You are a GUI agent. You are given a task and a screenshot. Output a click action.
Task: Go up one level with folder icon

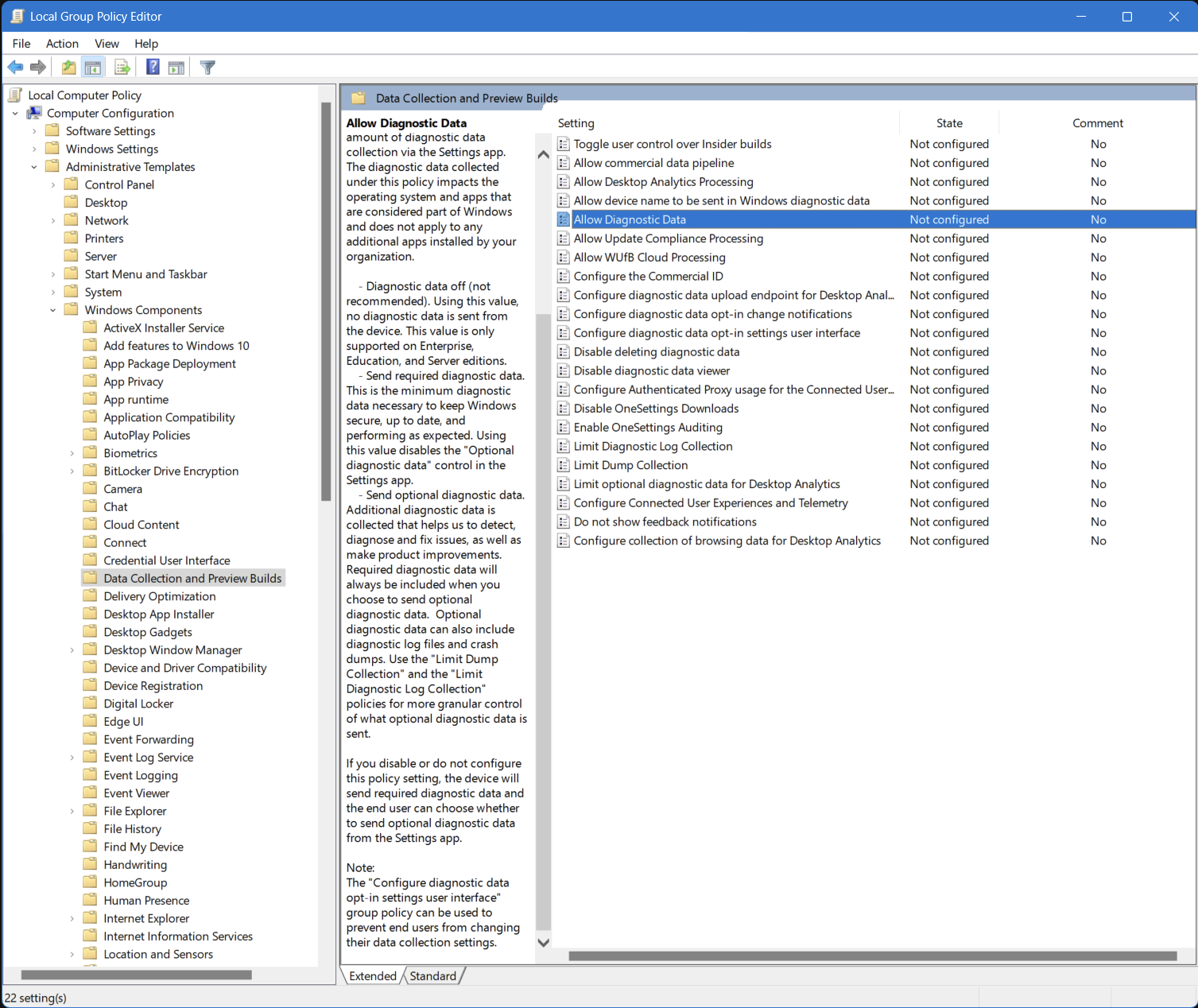point(69,68)
